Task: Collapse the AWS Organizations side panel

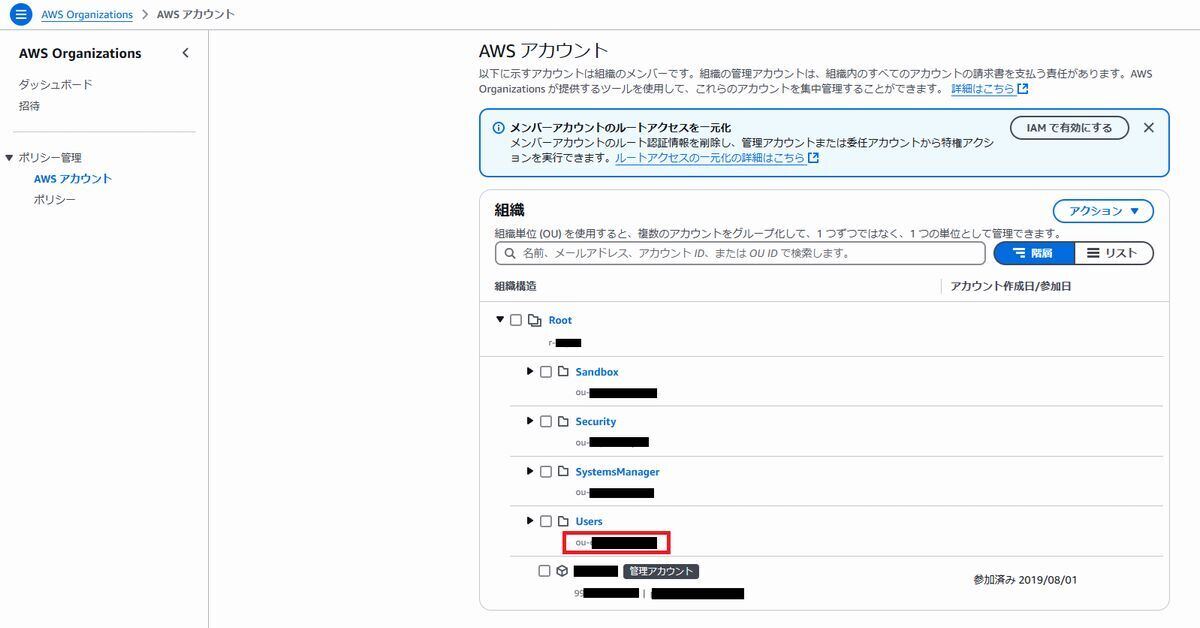Action: pos(185,53)
